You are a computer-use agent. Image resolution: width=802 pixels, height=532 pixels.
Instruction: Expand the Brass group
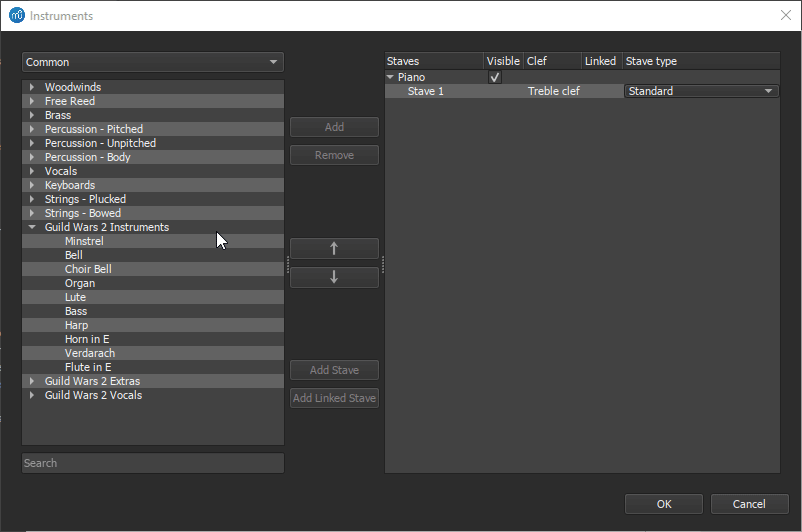tap(32, 115)
